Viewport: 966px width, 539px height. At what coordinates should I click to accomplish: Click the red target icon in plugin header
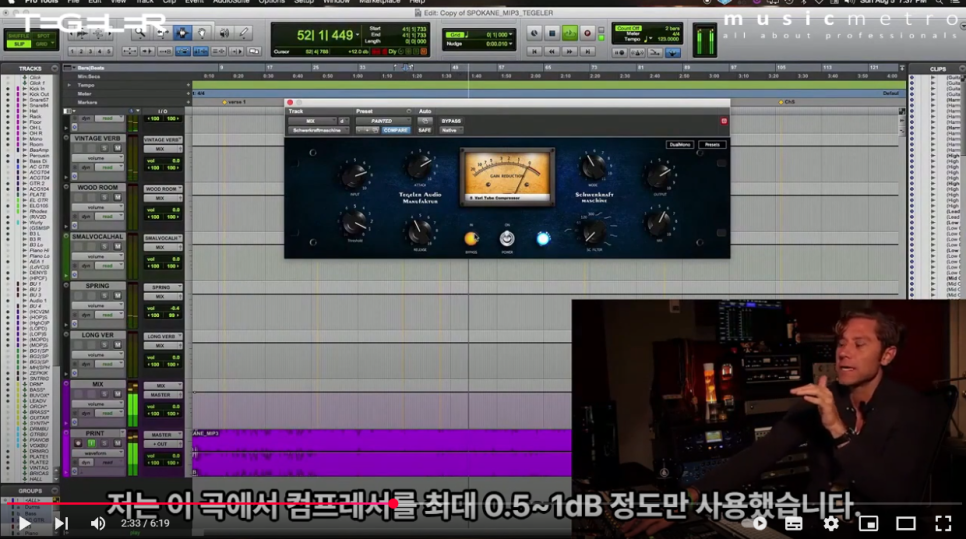[724, 121]
